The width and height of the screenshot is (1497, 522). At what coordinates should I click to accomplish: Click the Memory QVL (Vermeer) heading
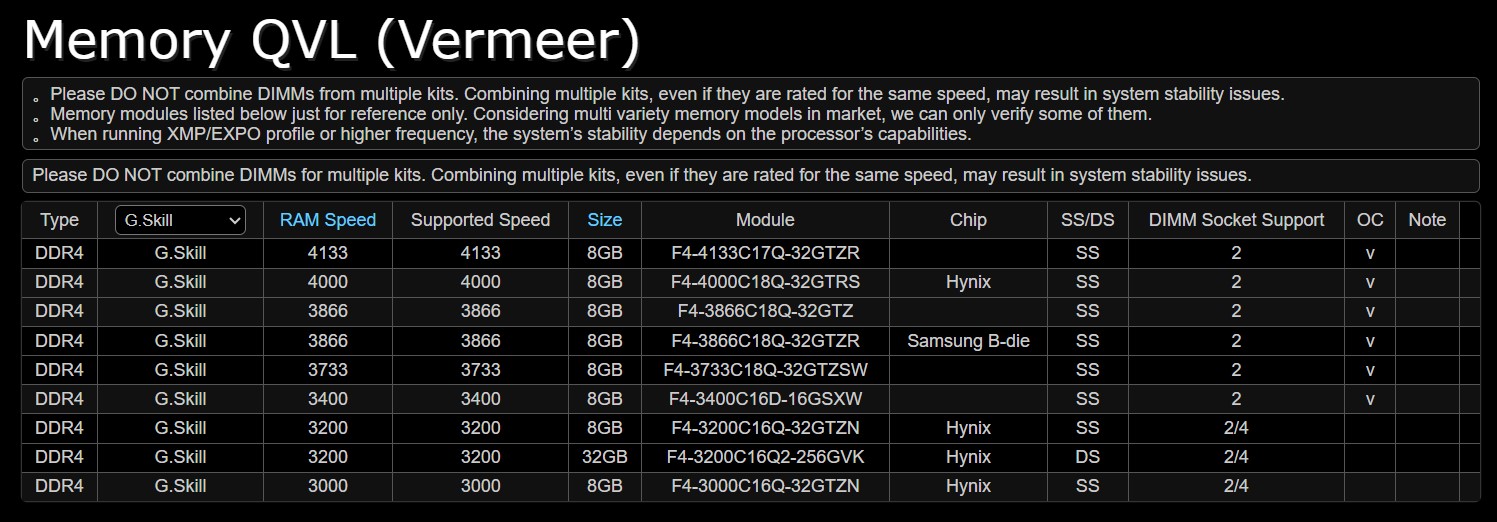click(x=332, y=40)
